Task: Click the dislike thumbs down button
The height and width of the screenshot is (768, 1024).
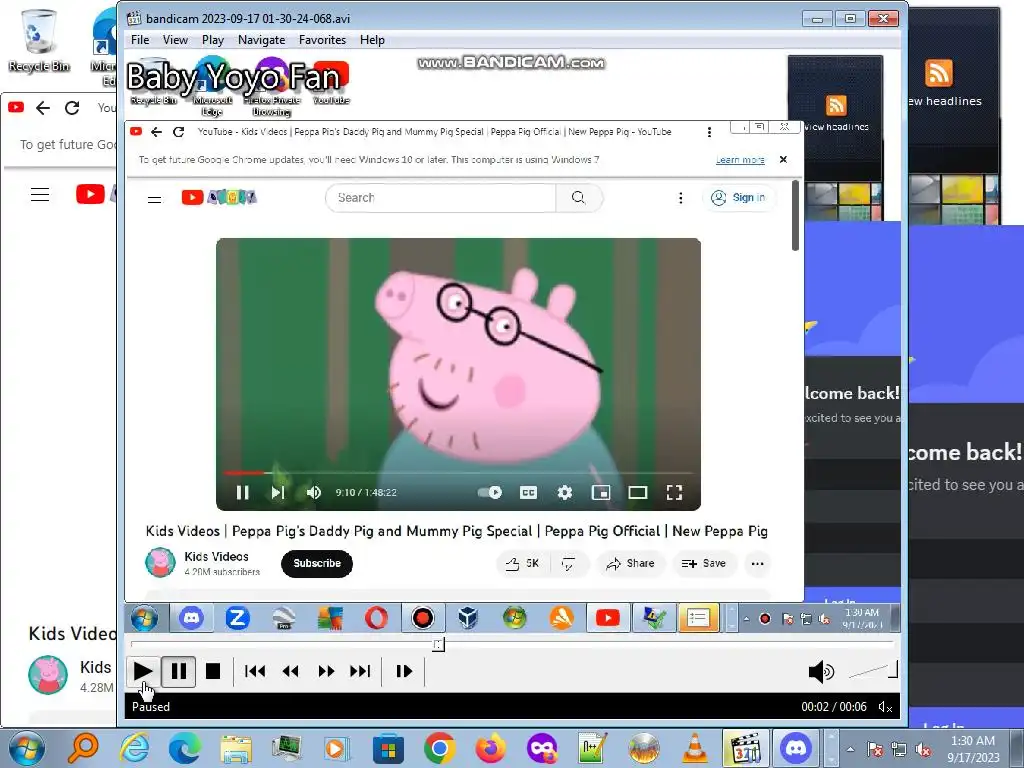Action: 568,563
